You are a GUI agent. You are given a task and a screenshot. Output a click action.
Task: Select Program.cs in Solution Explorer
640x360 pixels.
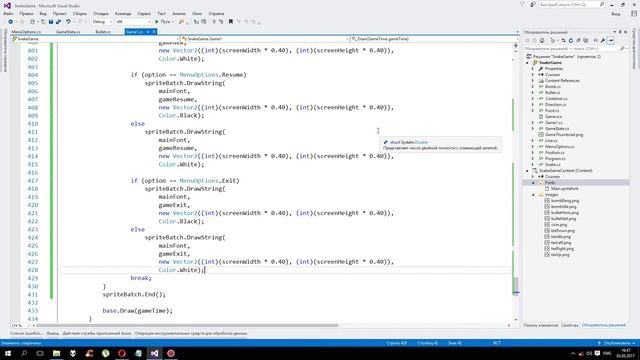click(x=555, y=158)
